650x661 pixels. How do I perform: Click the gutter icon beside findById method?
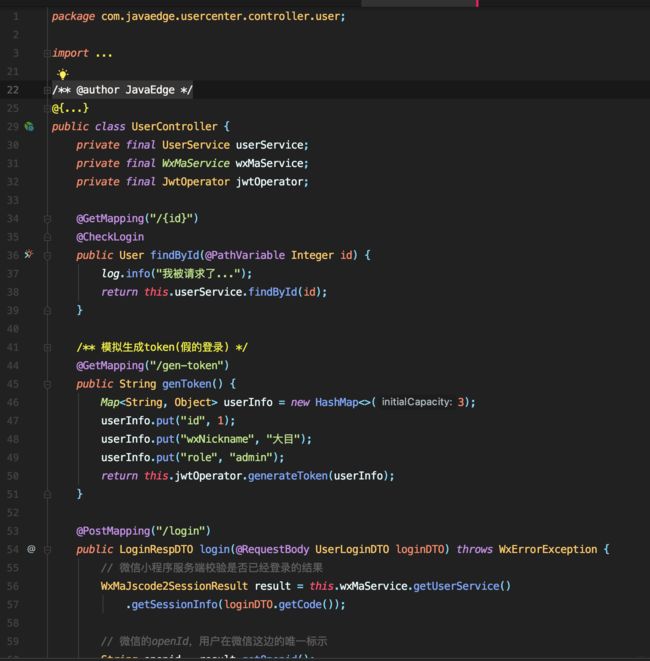pyautogui.click(x=29, y=255)
